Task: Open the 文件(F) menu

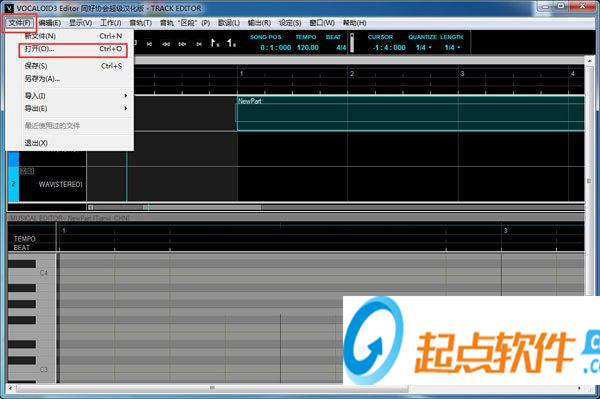Action: (19, 23)
